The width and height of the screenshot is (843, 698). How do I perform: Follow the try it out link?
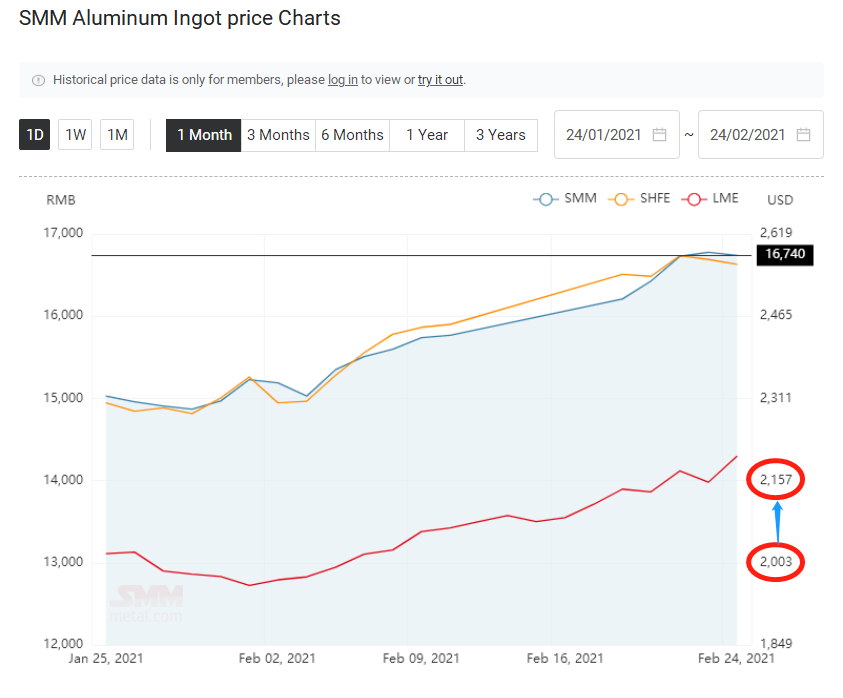coord(440,80)
